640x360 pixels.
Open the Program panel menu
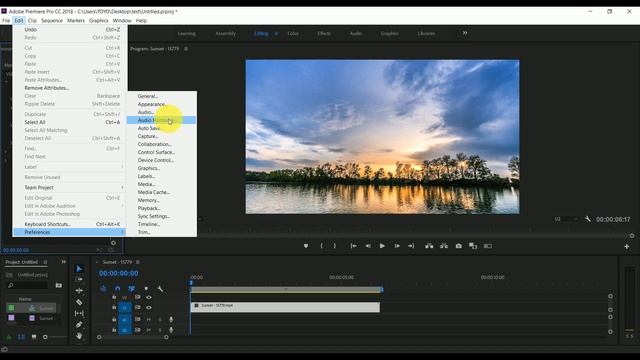coord(186,49)
